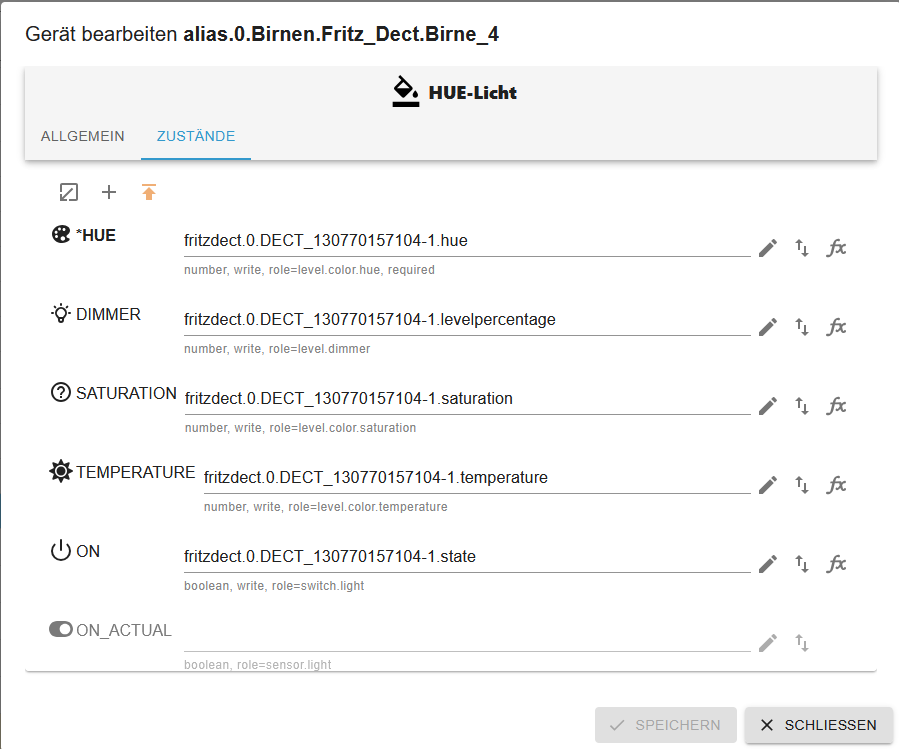Open the fx function for TEMPERATURE
899x749 pixels.
click(836, 485)
